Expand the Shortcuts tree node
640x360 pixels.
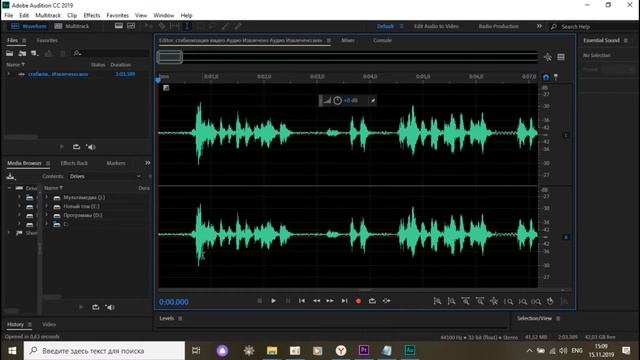point(9,233)
